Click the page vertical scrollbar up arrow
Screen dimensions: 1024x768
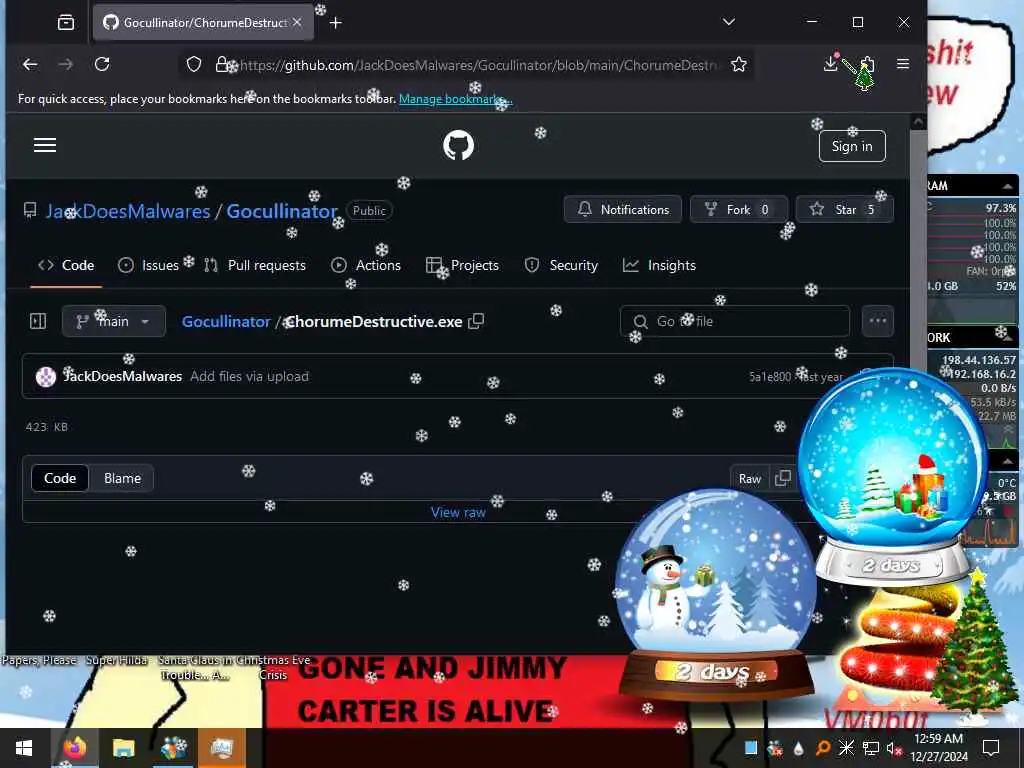click(x=918, y=122)
